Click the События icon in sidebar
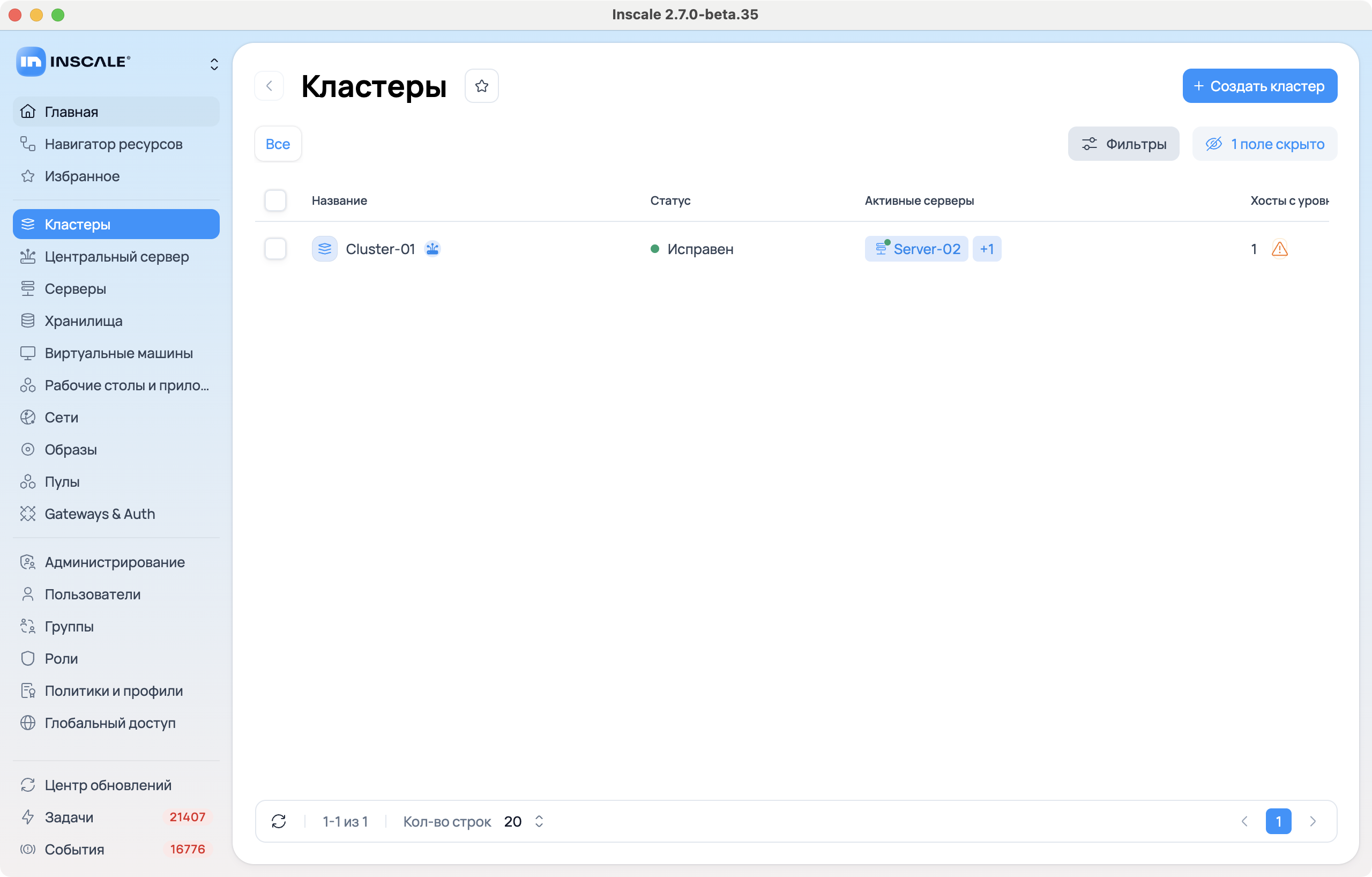This screenshot has width=1372, height=877. coord(27,849)
